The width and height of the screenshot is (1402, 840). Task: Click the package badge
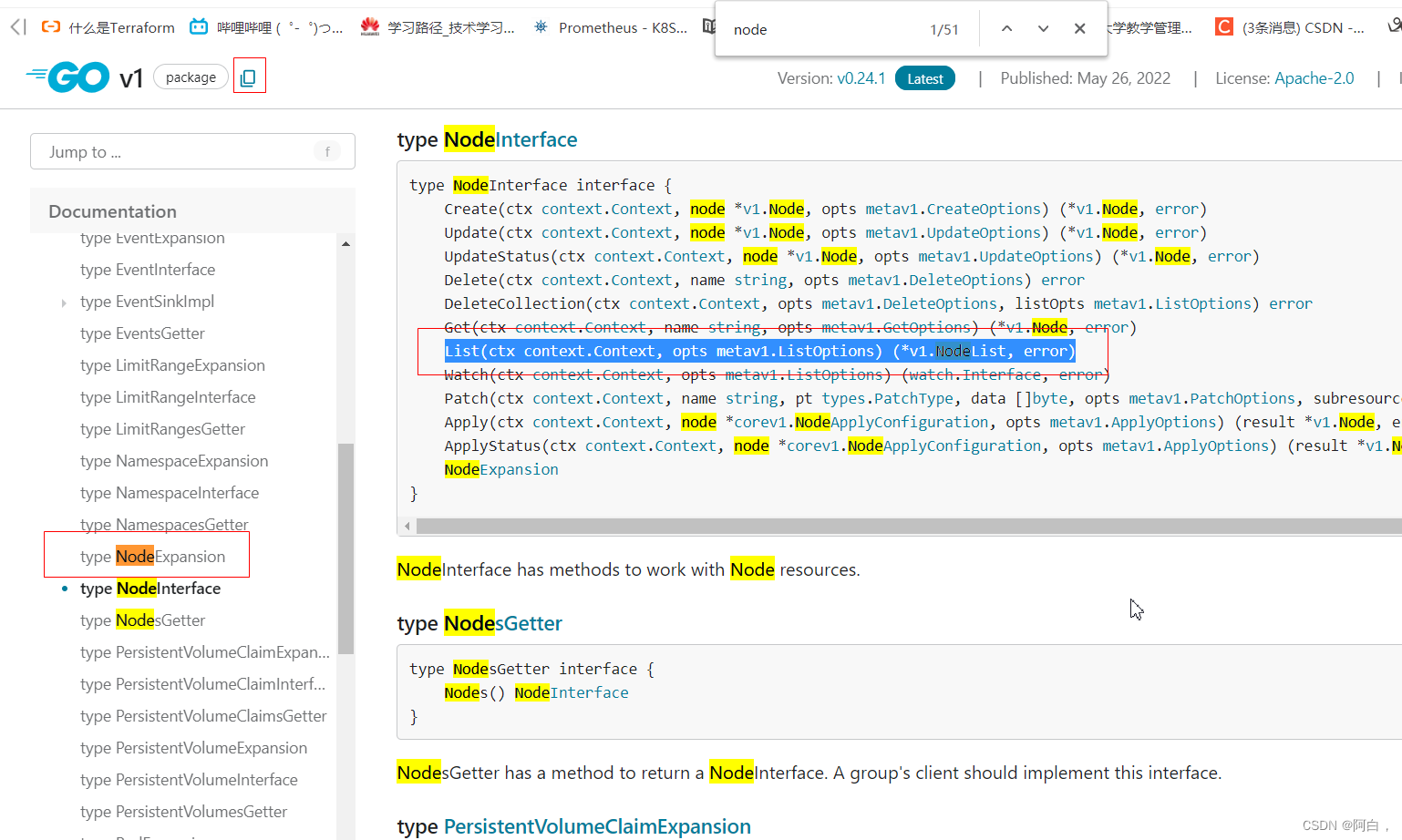click(191, 77)
